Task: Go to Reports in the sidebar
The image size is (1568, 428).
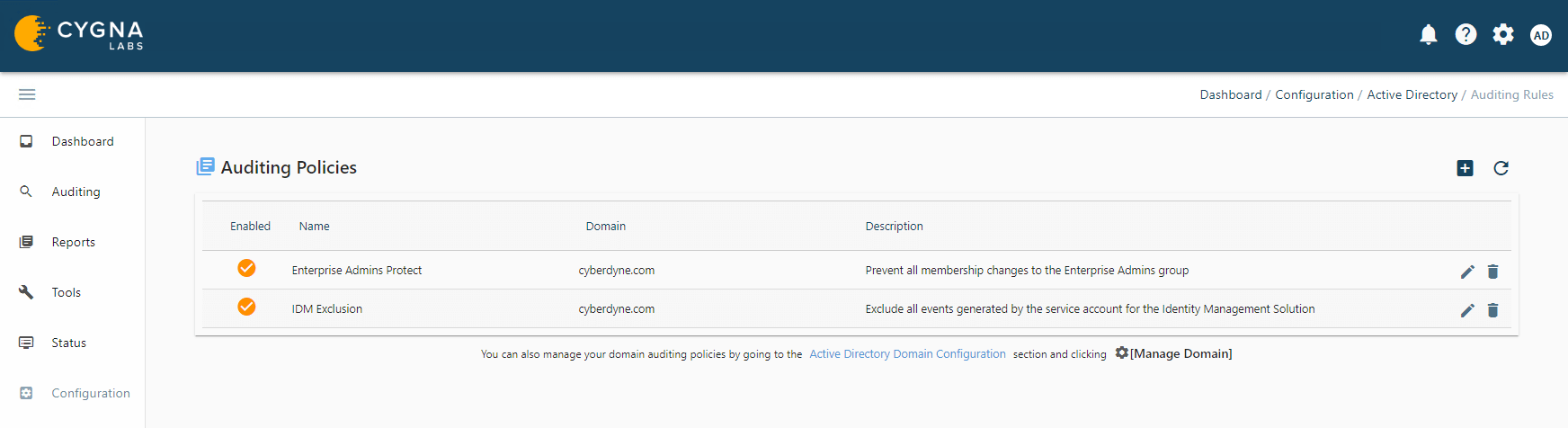Action: click(x=73, y=242)
